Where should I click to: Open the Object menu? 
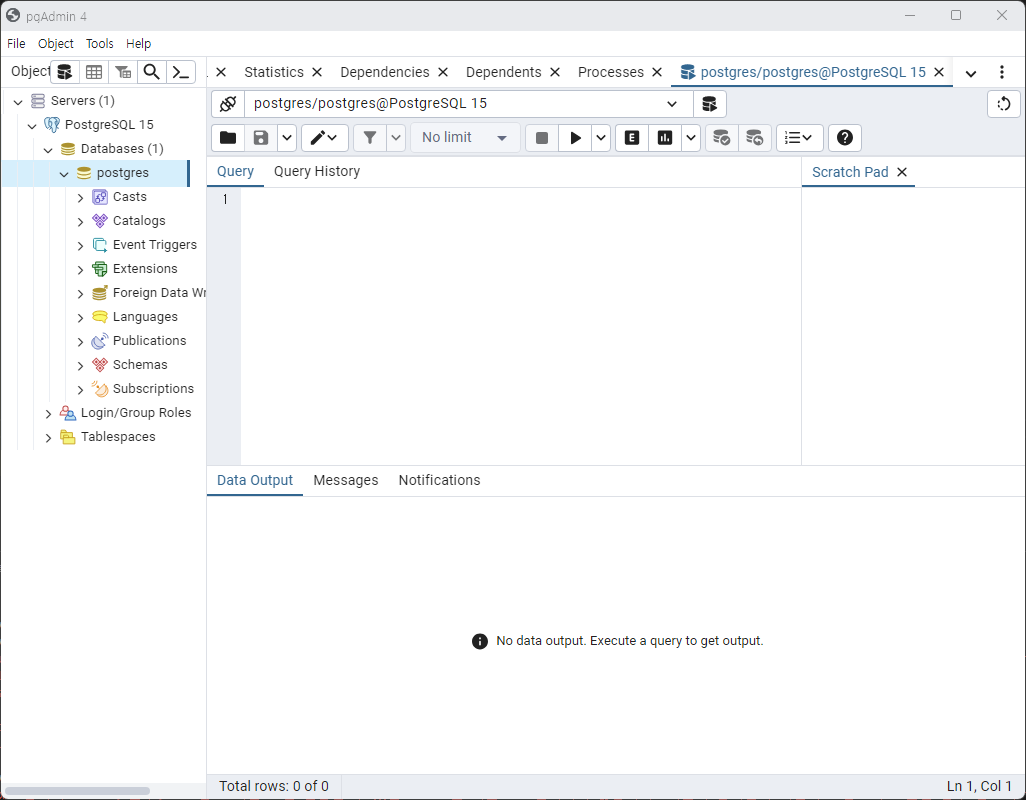click(56, 44)
